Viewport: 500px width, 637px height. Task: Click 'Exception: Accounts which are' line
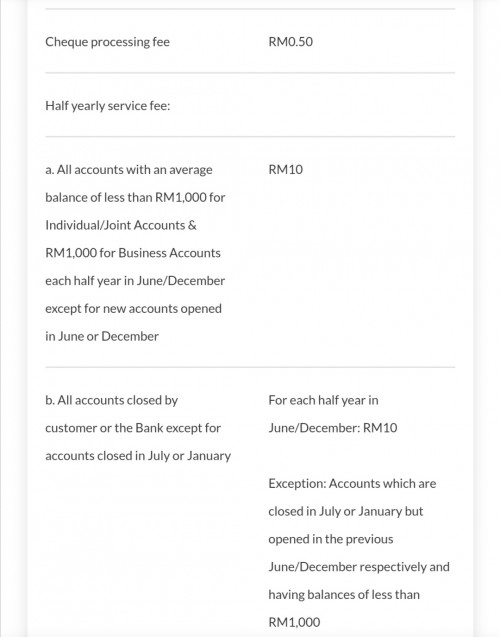(x=352, y=484)
